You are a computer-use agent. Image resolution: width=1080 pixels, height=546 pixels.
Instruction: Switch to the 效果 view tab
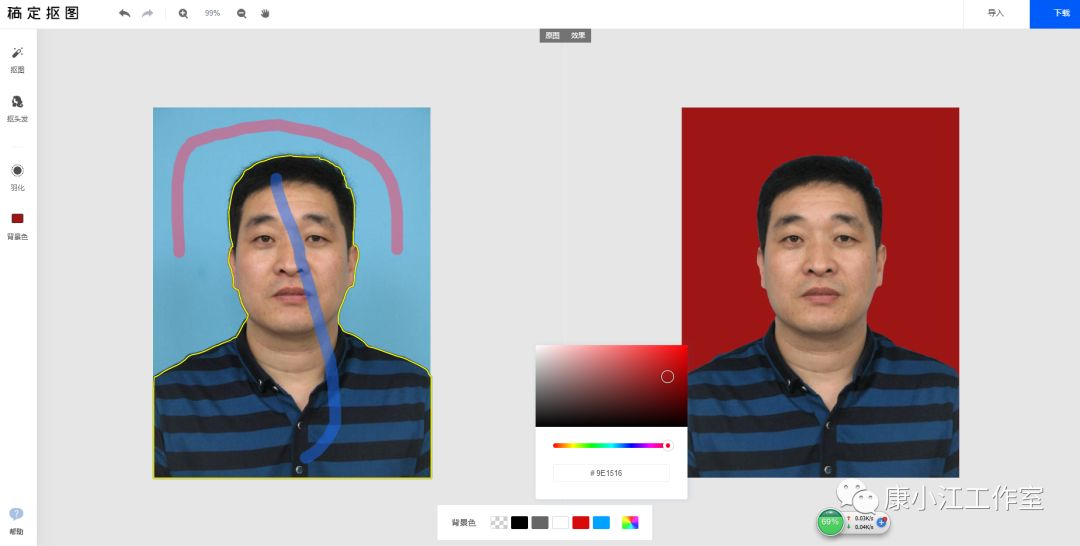coord(578,35)
